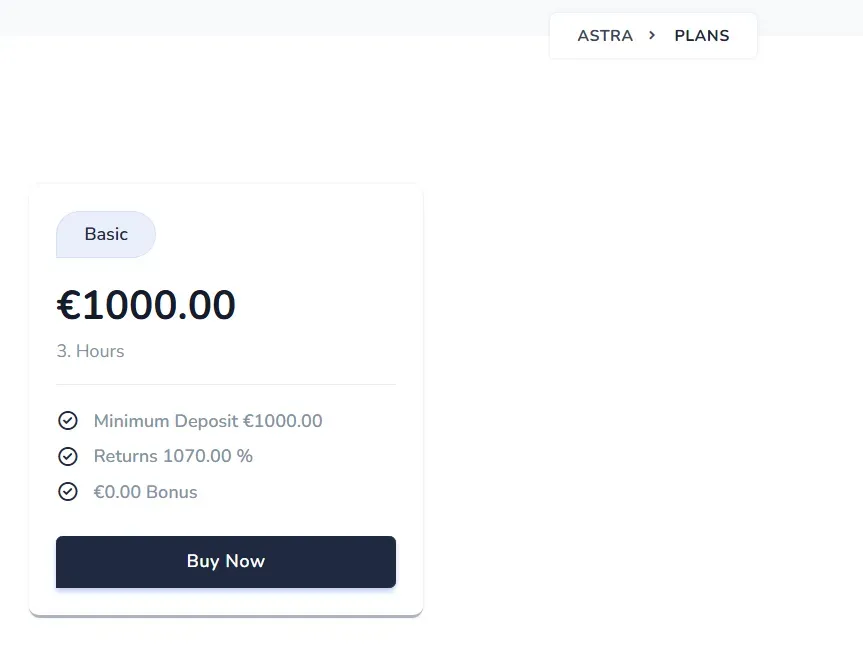Image resolution: width=863 pixels, height=655 pixels.
Task: Click the checkmark icon beside €0.00 Bonus
Action: coord(68,491)
